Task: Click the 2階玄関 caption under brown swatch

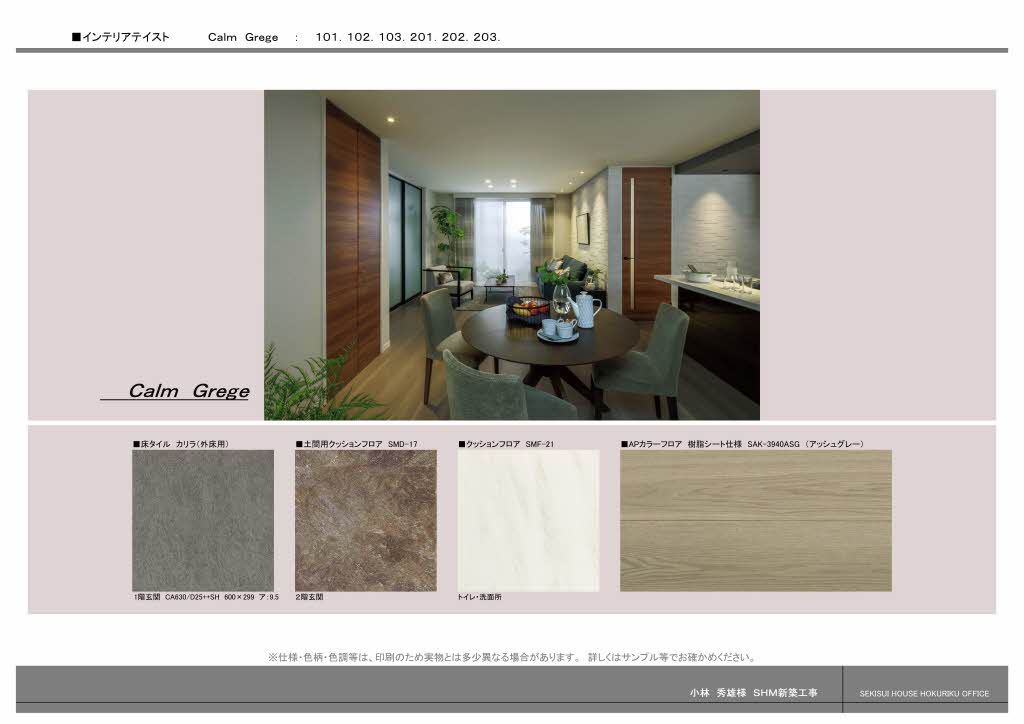Action: pyautogui.click(x=309, y=596)
